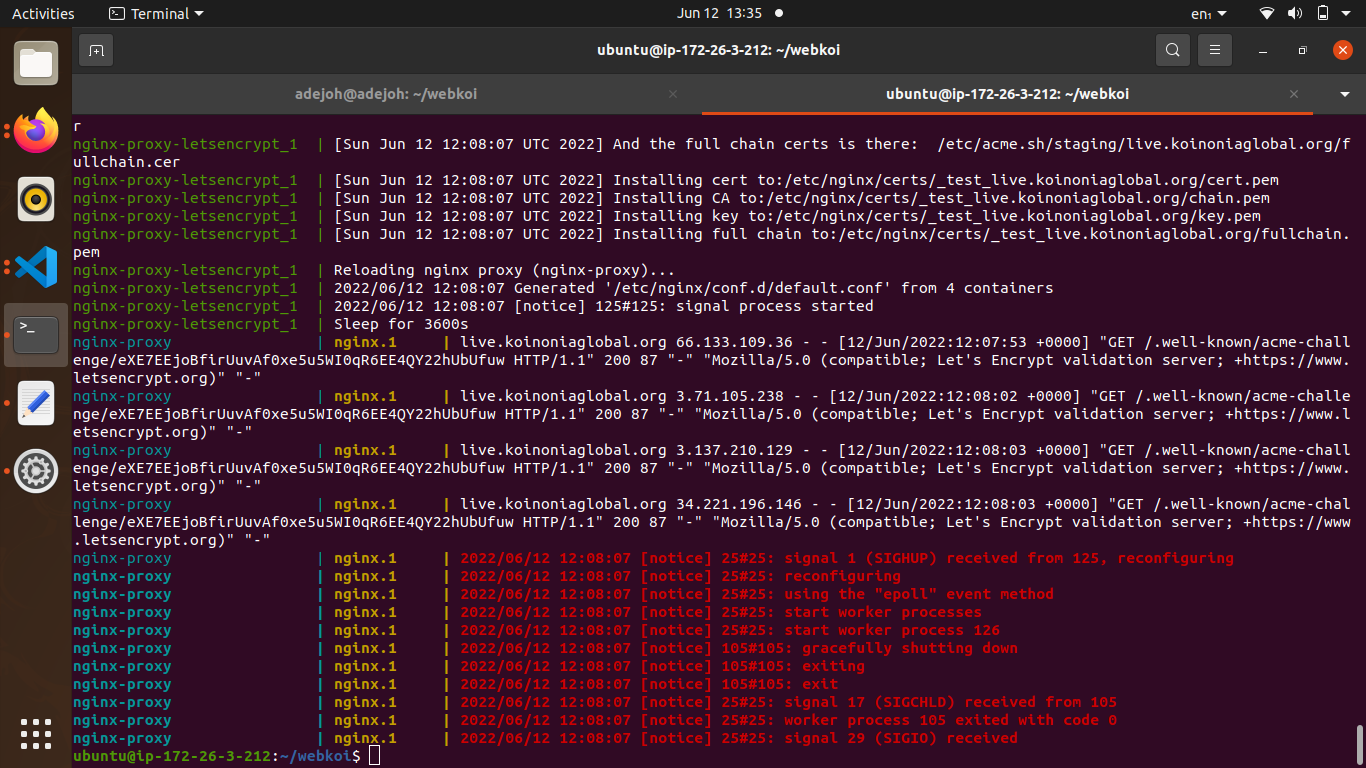Close the adejoh@adejoh terminal tab
The height and width of the screenshot is (768, 1366).
pyautogui.click(x=672, y=93)
